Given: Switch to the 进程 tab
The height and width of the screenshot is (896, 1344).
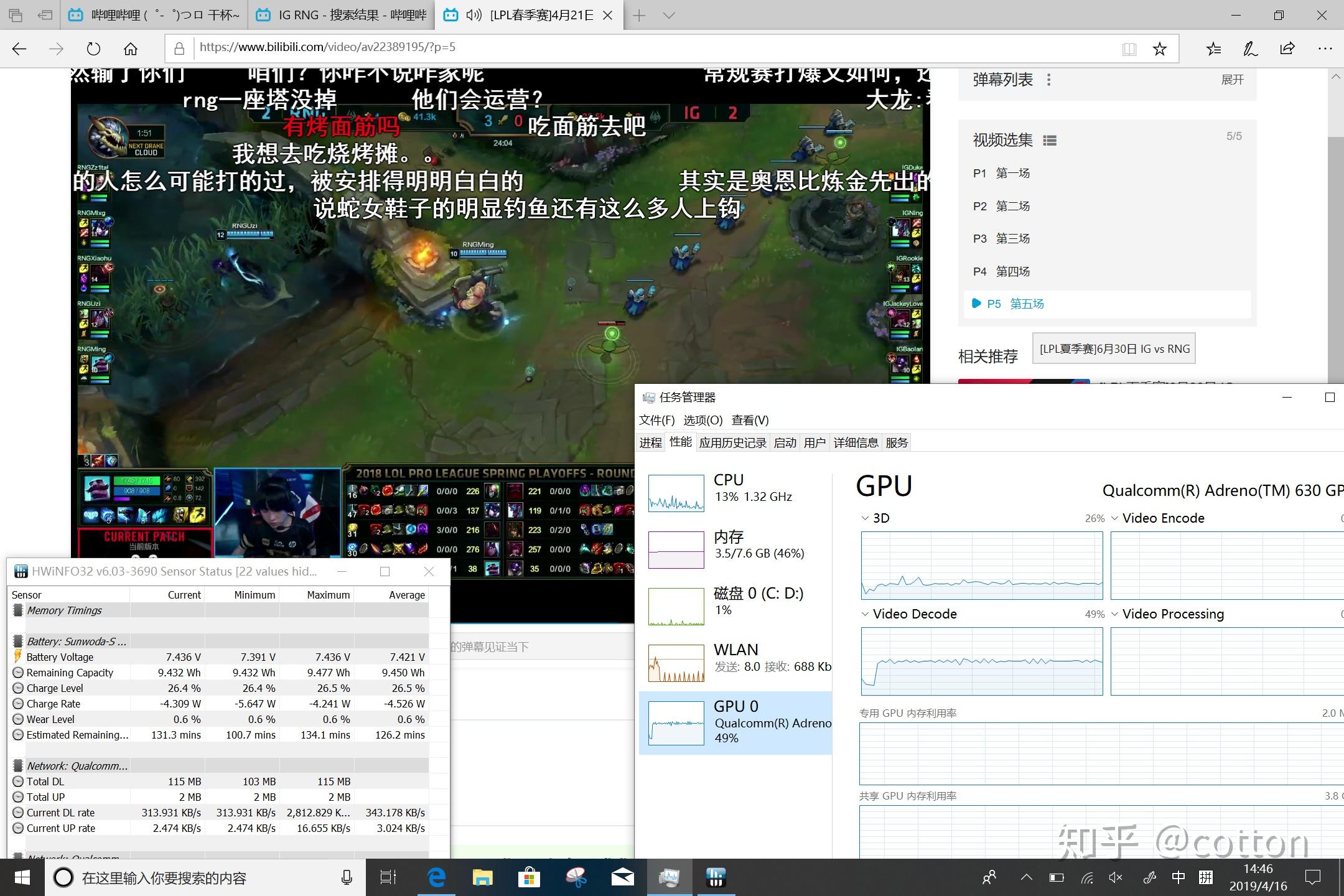Looking at the screenshot, I should tap(650, 442).
